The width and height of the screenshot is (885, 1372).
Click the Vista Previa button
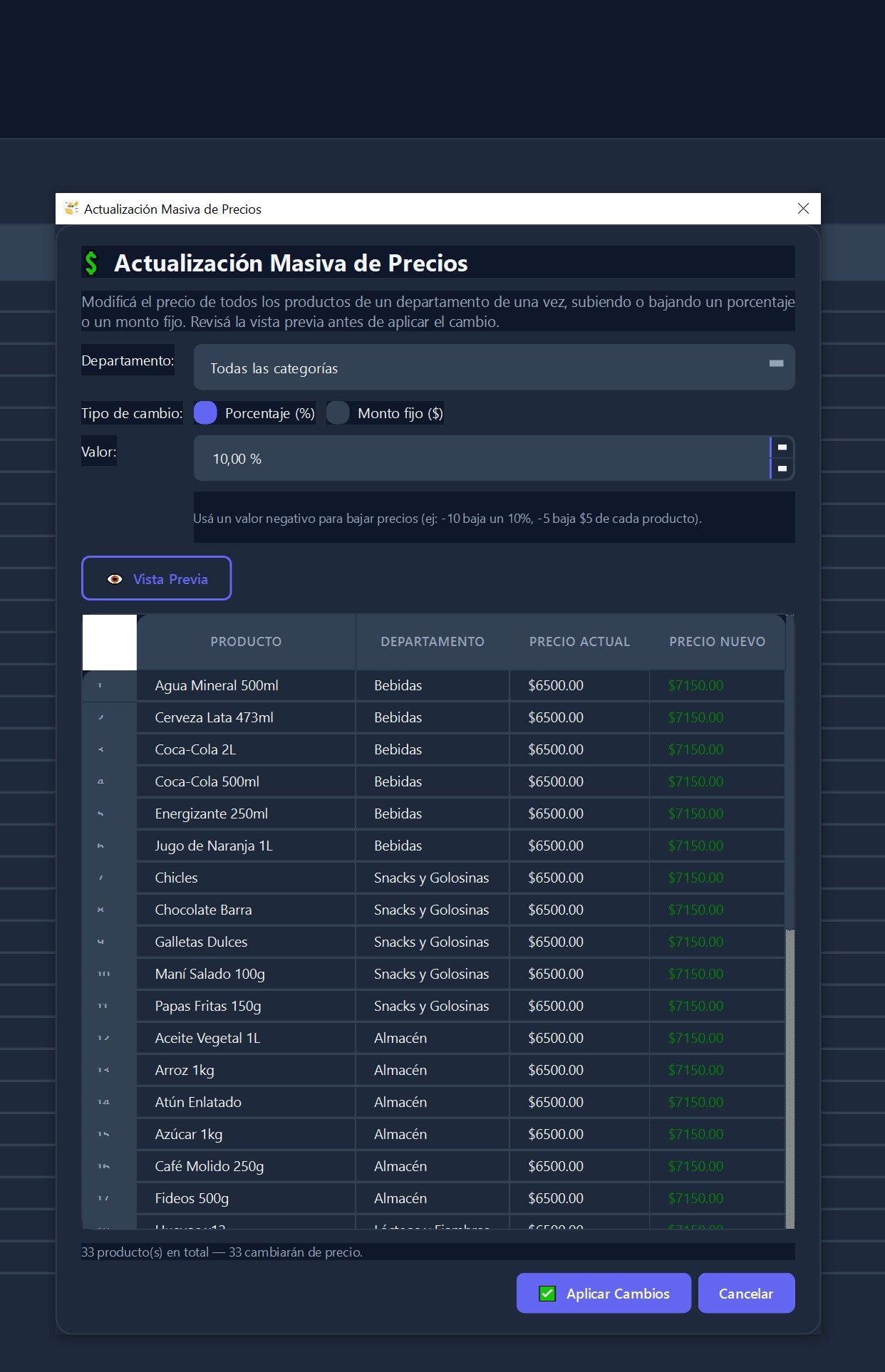tap(157, 578)
